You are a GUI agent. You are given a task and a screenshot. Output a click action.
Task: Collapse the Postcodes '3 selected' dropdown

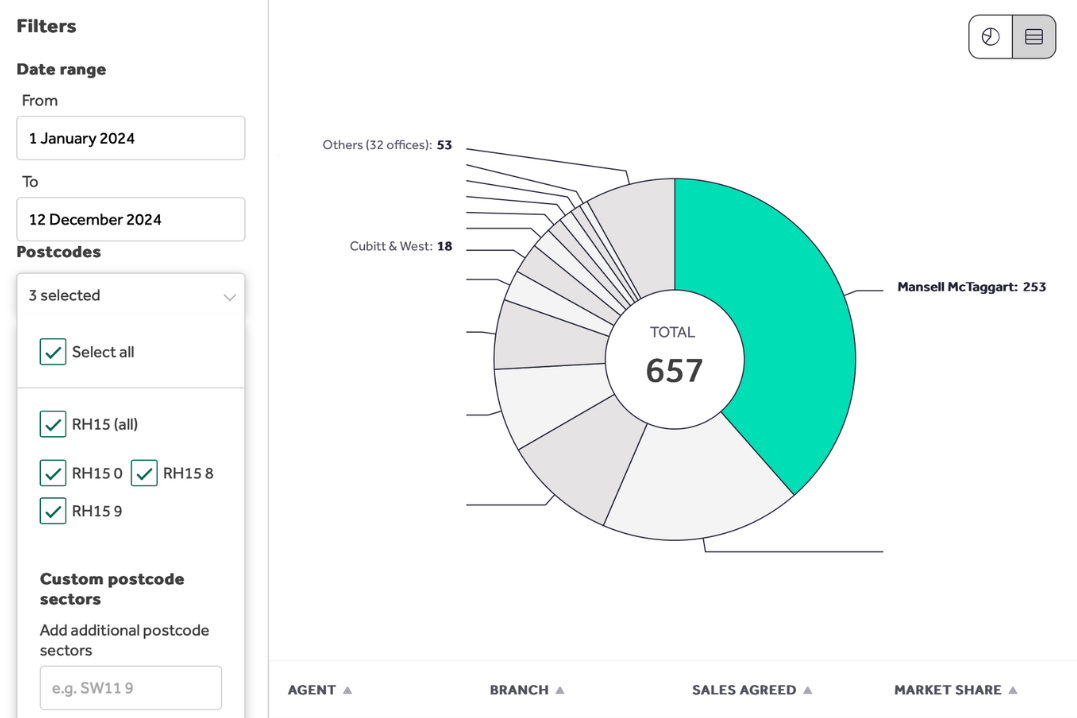click(x=131, y=295)
